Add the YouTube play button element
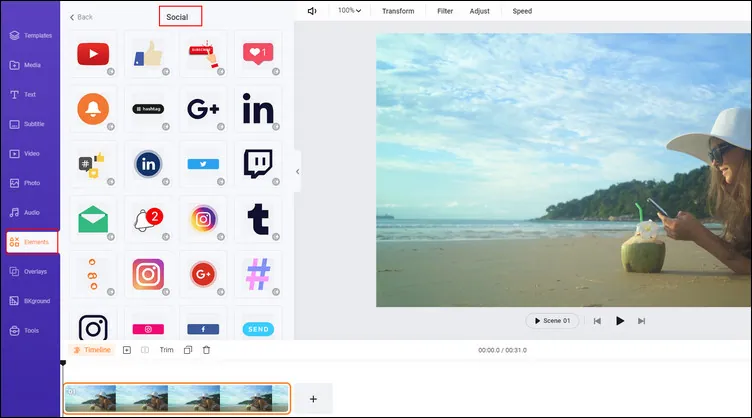 coord(93,54)
